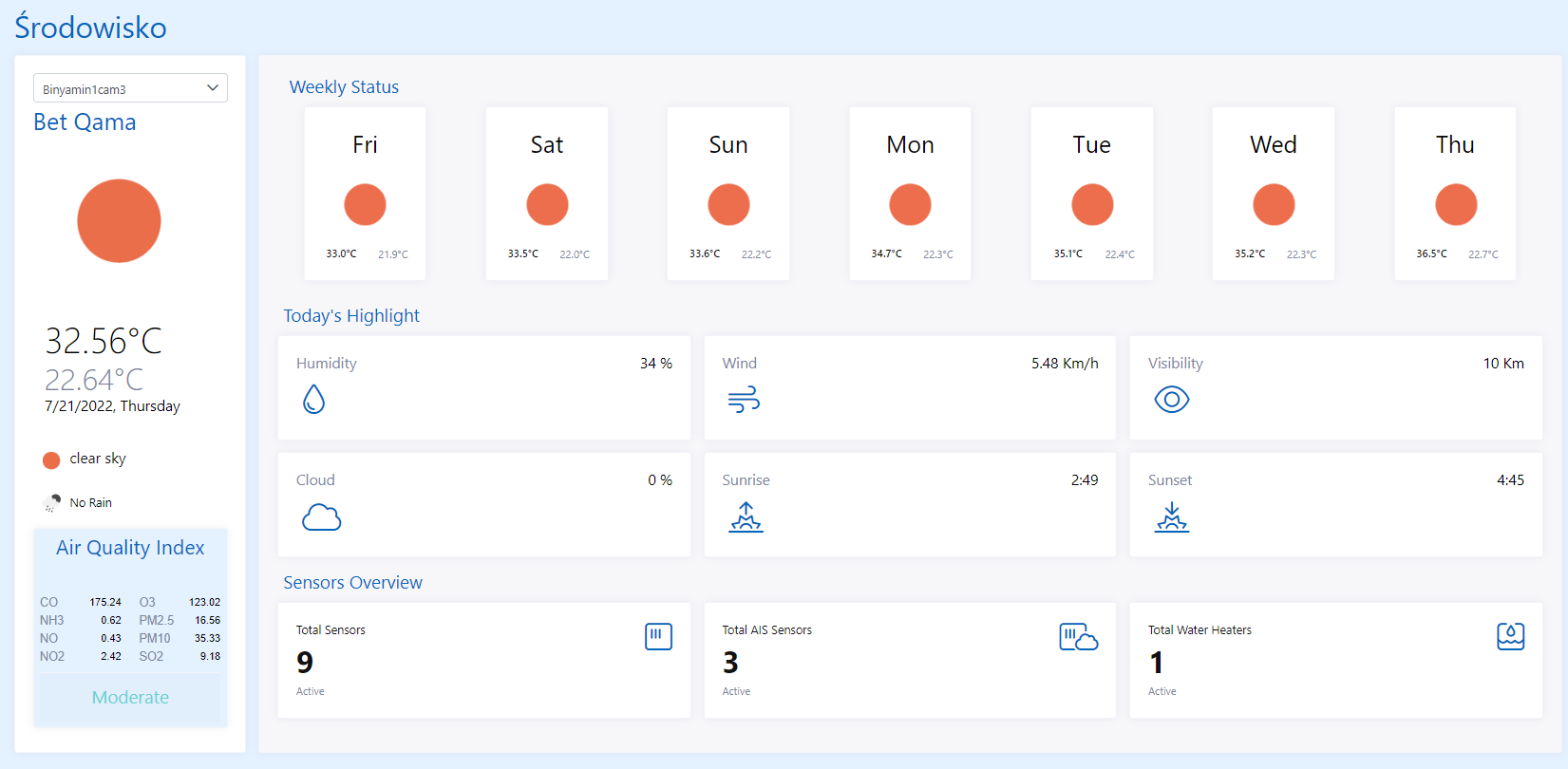The height and width of the screenshot is (769, 1568).
Task: Click the Total Water Heaters icon
Action: point(1510,636)
